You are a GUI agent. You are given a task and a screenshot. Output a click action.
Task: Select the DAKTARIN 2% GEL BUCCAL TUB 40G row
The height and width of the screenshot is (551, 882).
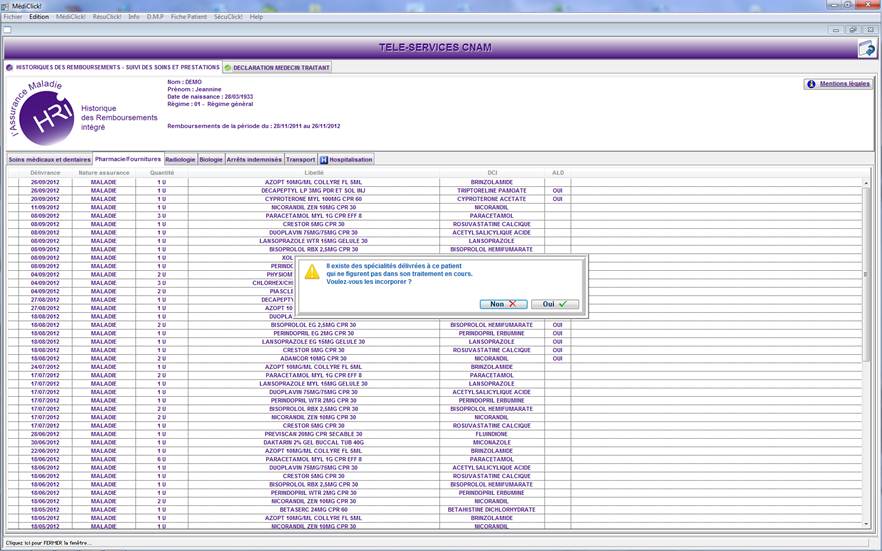pos(435,442)
